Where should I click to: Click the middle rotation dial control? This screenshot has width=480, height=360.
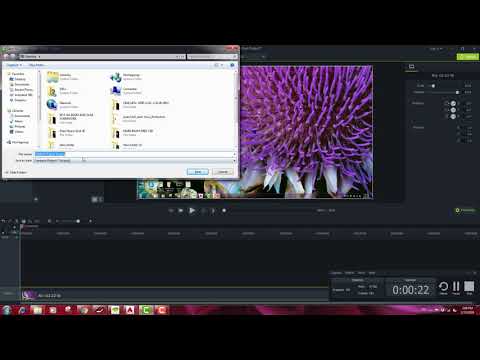click(453, 110)
